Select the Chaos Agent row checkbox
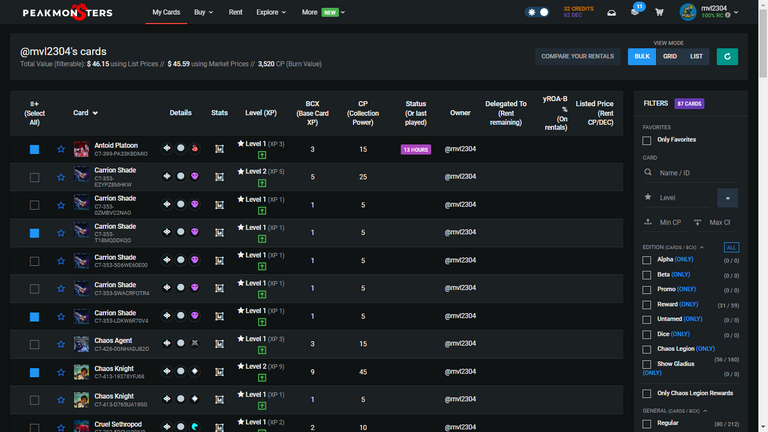The height and width of the screenshot is (432, 768). tap(34, 344)
